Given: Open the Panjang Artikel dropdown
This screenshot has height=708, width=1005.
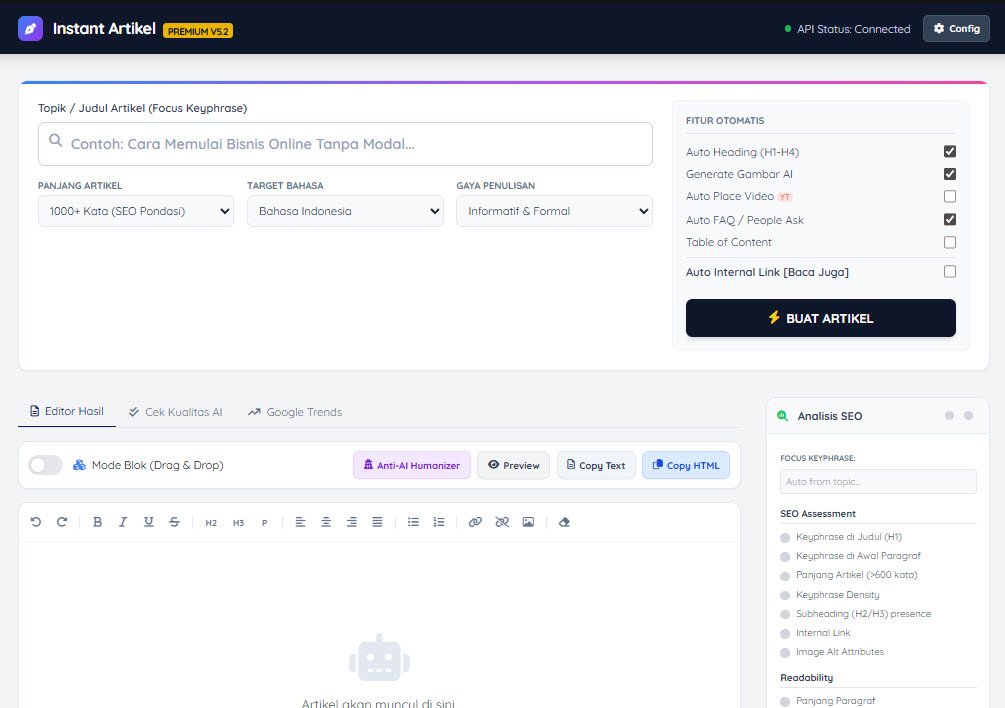Looking at the screenshot, I should [x=136, y=211].
